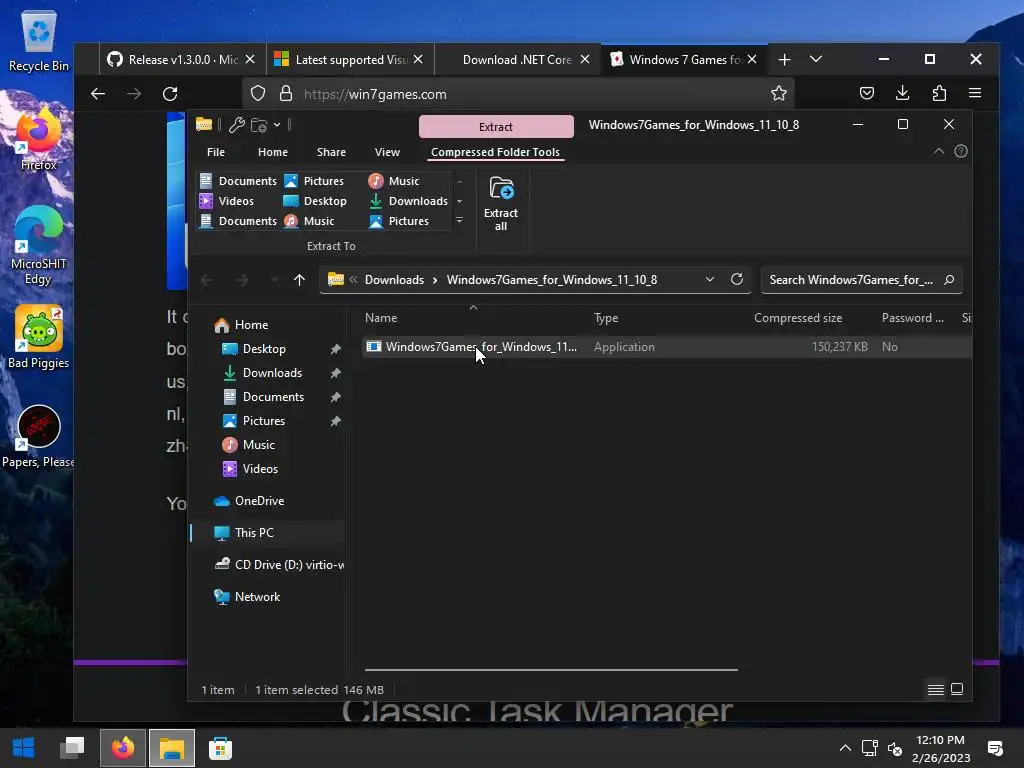Switch to Release v1.3.0.0 Firefox tab
The width and height of the screenshot is (1024, 768).
(182, 59)
